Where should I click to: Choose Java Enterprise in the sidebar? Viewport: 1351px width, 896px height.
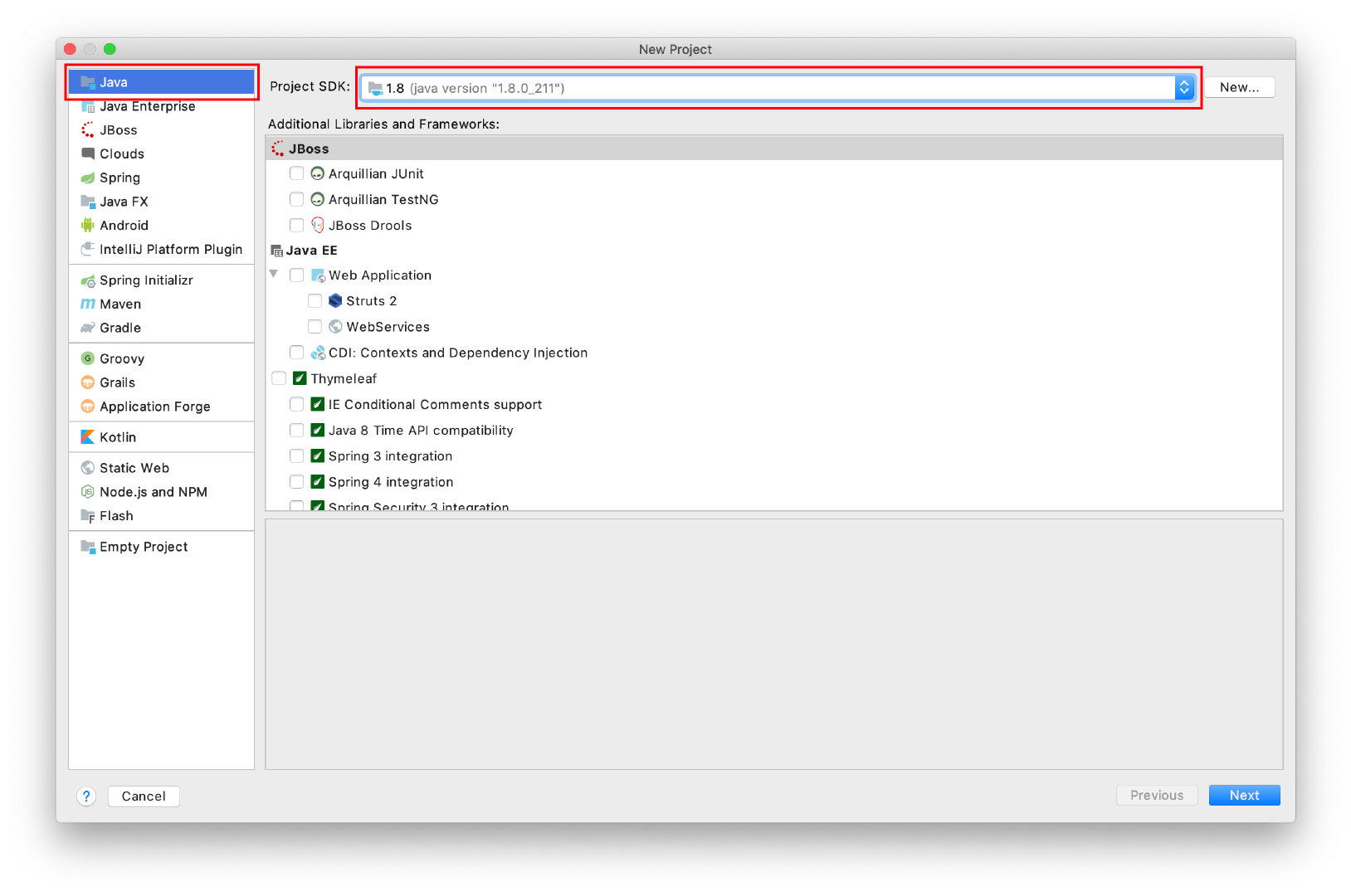coord(162,106)
